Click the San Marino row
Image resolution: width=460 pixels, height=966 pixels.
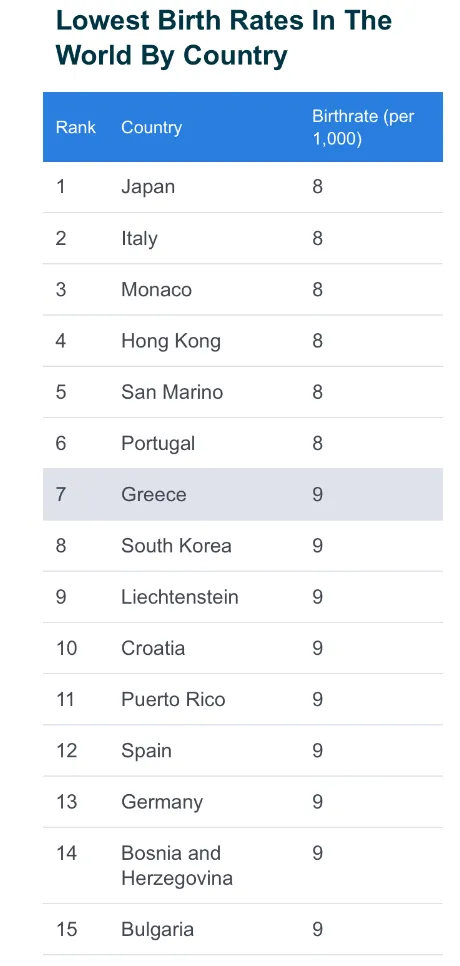[243, 392]
